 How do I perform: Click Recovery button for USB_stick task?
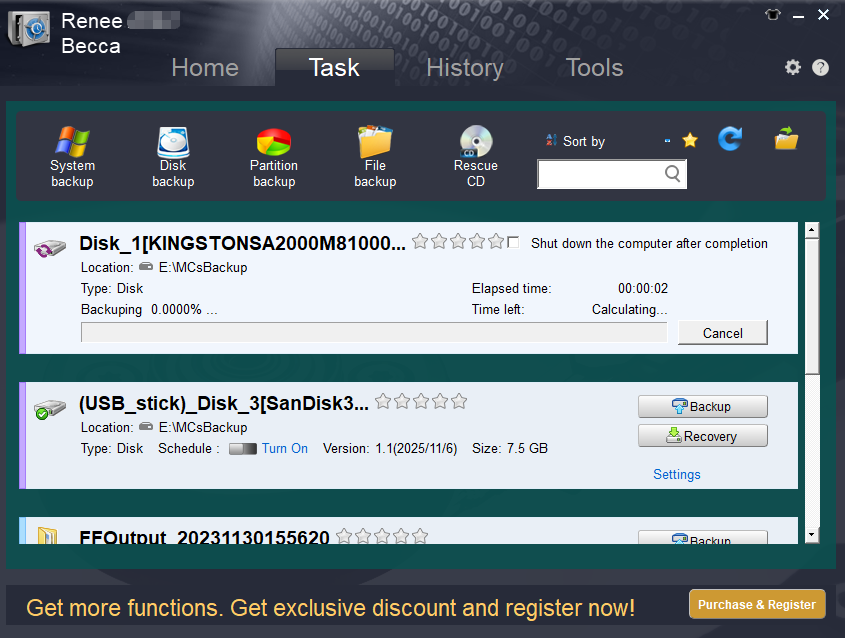tap(703, 436)
